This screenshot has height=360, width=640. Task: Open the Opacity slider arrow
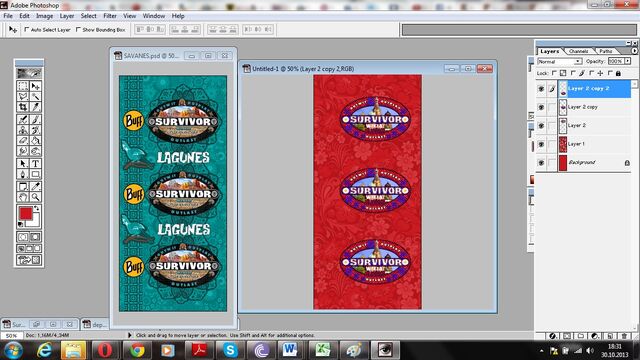627,61
